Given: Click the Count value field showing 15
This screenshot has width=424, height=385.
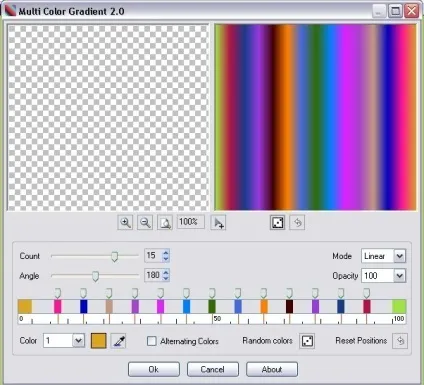Looking at the screenshot, I should coord(153,256).
